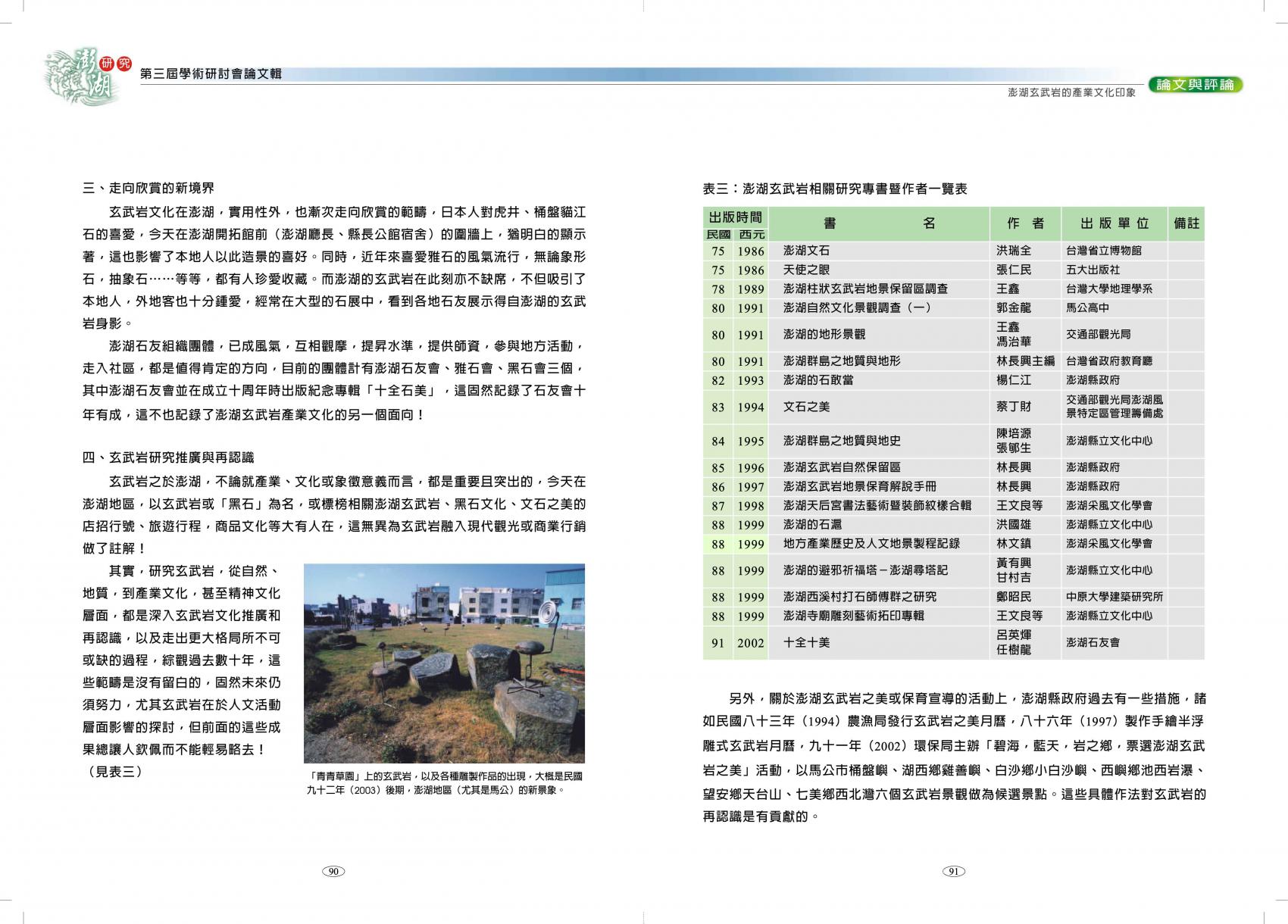Click the highlighted 地方產業歷史及人文地景製程記錄 row
This screenshot has width=1288, height=924.
coord(861,544)
